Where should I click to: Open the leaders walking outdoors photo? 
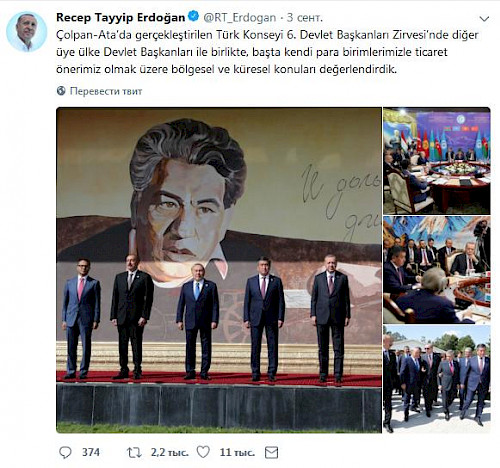(437, 379)
